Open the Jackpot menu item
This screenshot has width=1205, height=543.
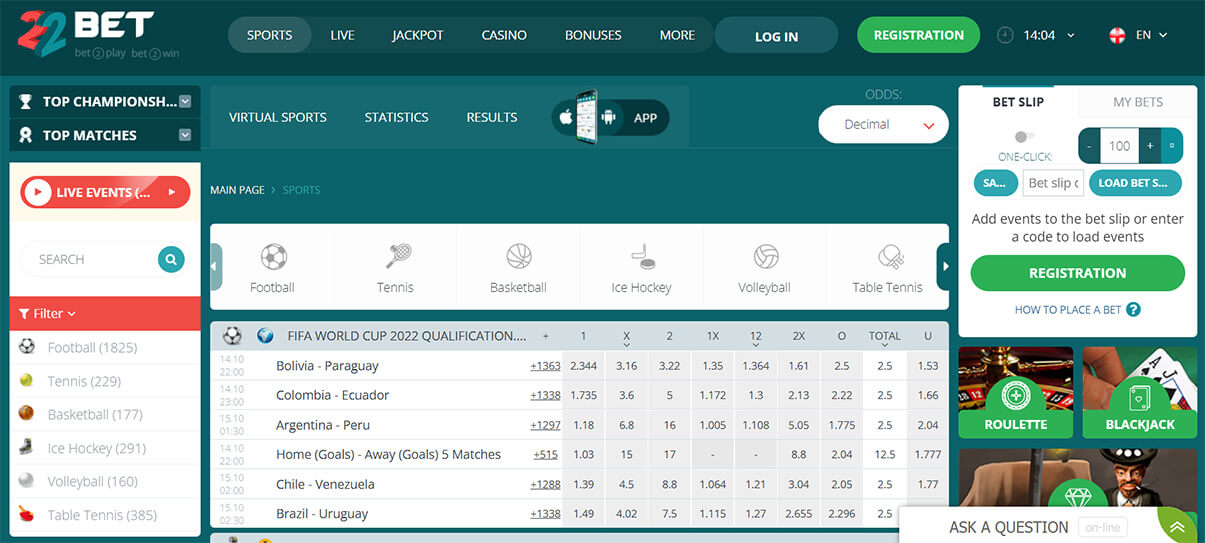[418, 35]
